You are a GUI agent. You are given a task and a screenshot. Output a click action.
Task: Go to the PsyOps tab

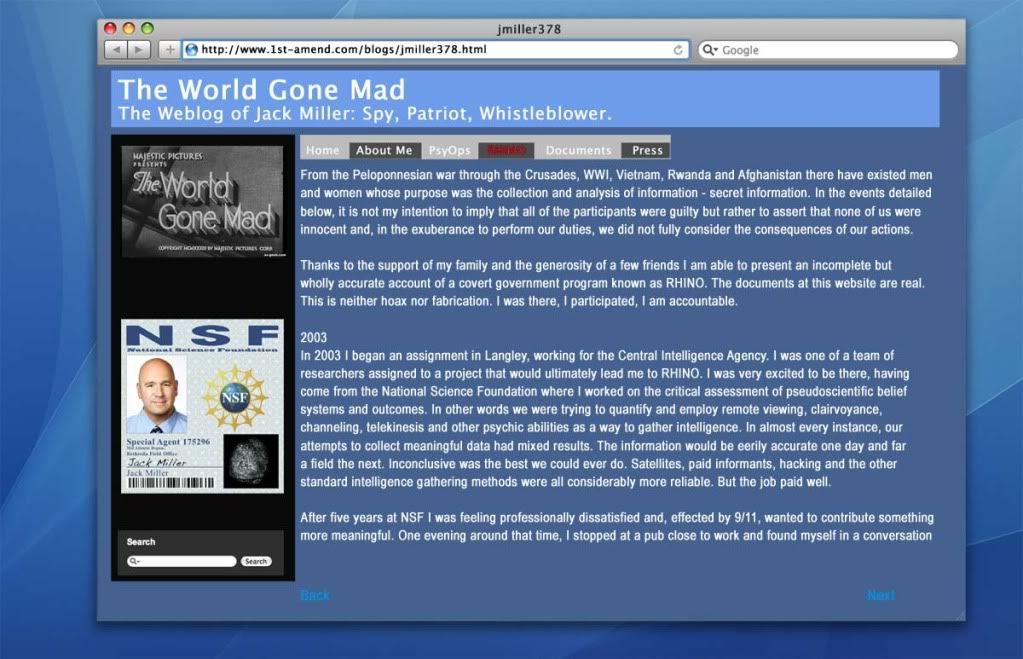(x=449, y=151)
